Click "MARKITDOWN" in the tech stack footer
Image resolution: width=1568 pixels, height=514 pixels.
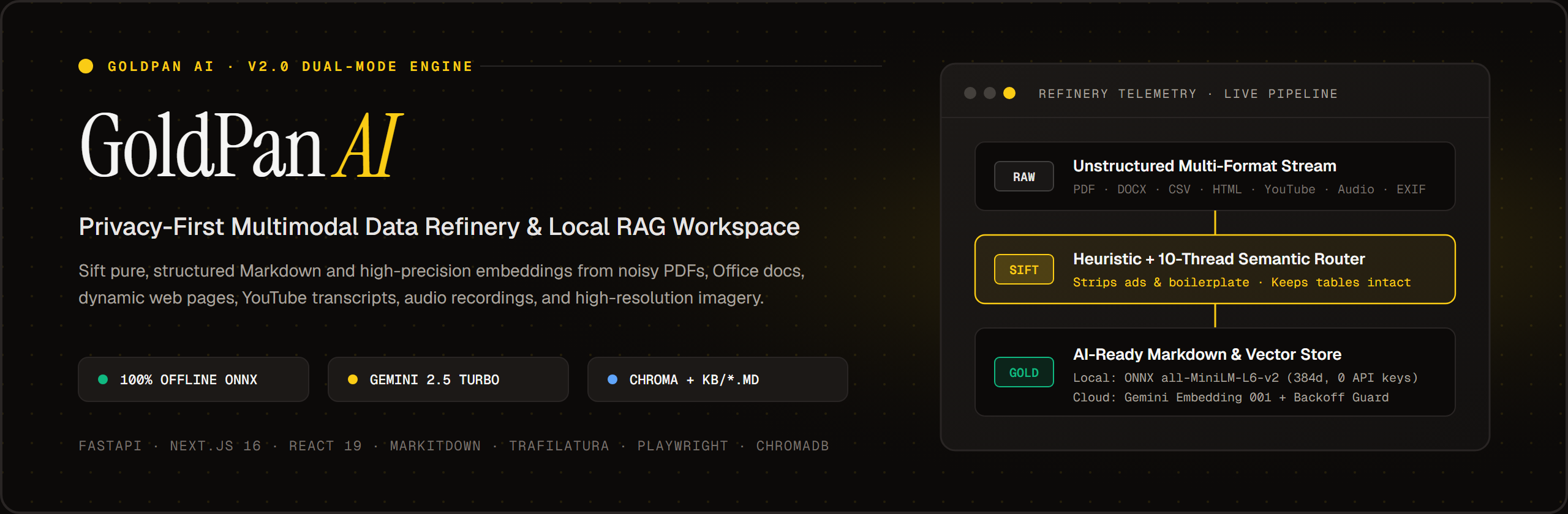[x=435, y=446]
